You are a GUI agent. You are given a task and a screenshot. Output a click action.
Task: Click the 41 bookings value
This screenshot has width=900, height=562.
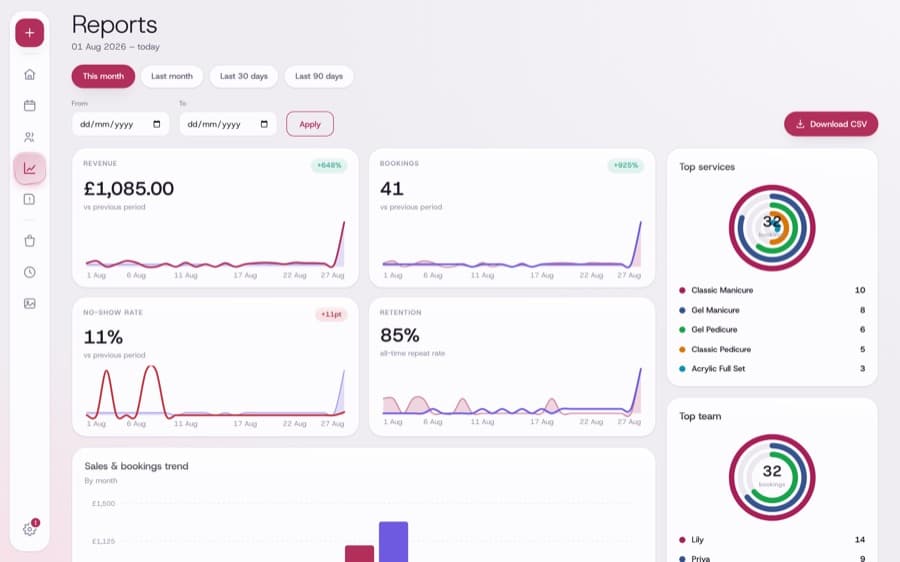392,188
